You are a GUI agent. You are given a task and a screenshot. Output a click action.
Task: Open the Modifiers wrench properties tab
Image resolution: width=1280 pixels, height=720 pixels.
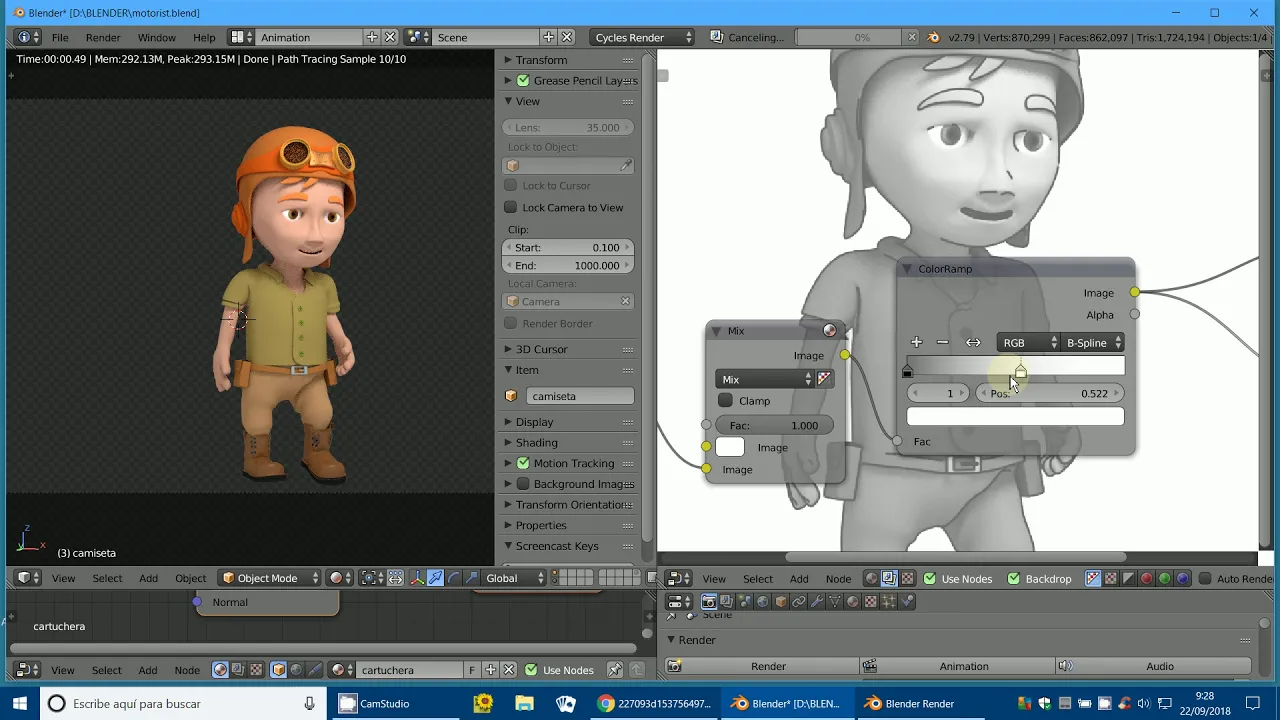coord(817,601)
